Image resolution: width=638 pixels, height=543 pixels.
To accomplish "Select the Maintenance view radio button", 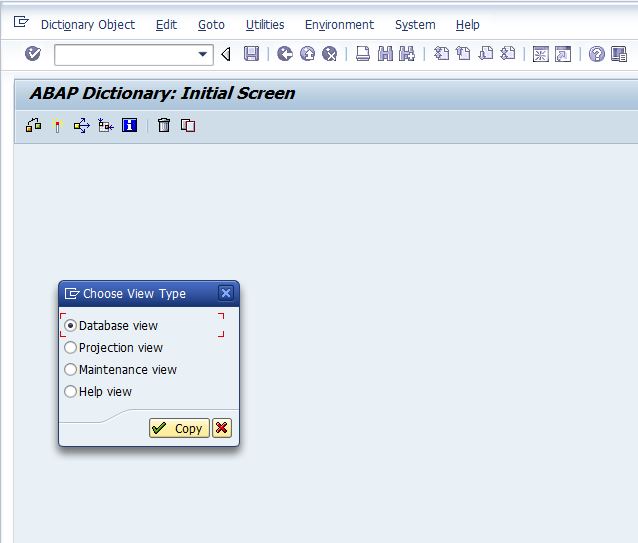I will (x=70, y=369).
